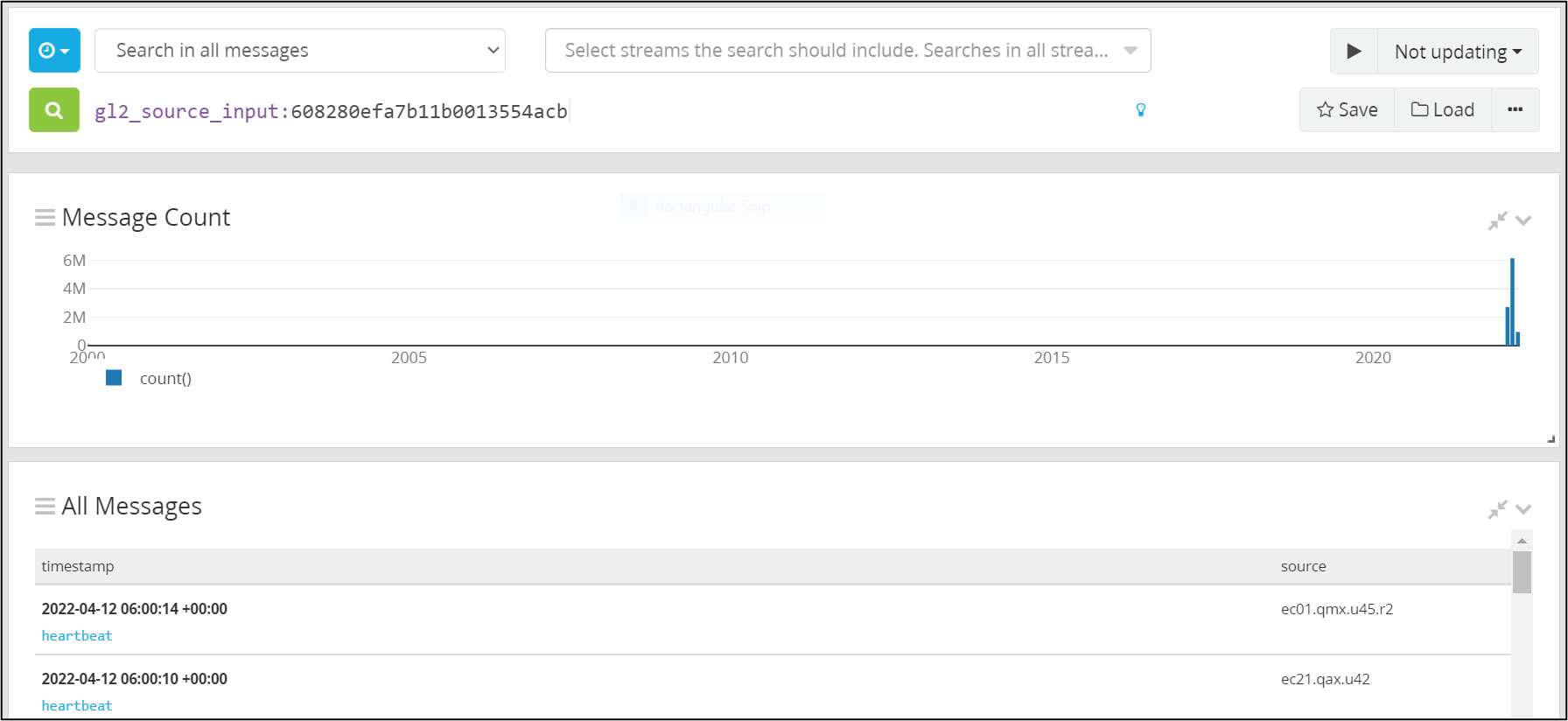Click the lightbulb query helper icon
The image size is (1568, 721).
pos(1140,110)
